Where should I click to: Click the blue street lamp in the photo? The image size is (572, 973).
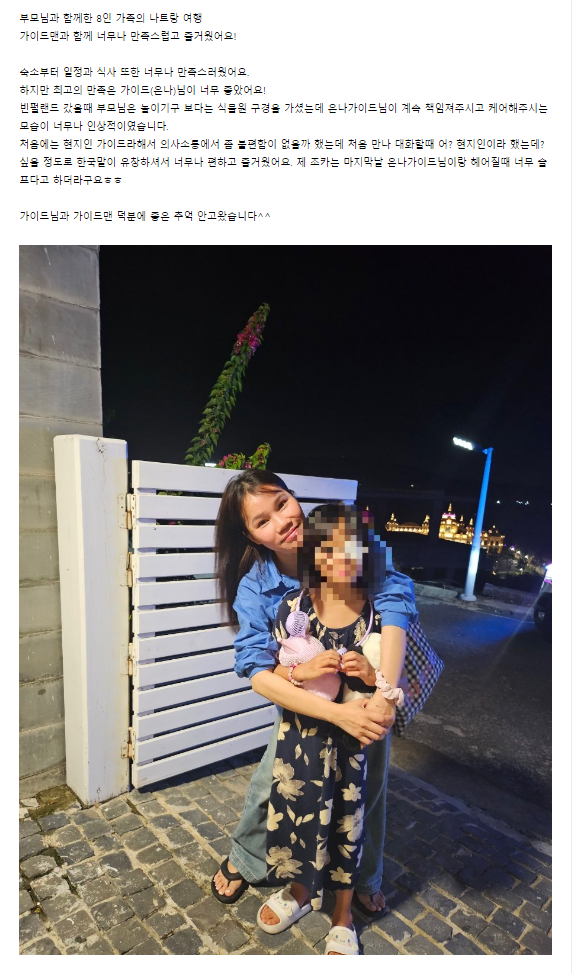pos(476,518)
